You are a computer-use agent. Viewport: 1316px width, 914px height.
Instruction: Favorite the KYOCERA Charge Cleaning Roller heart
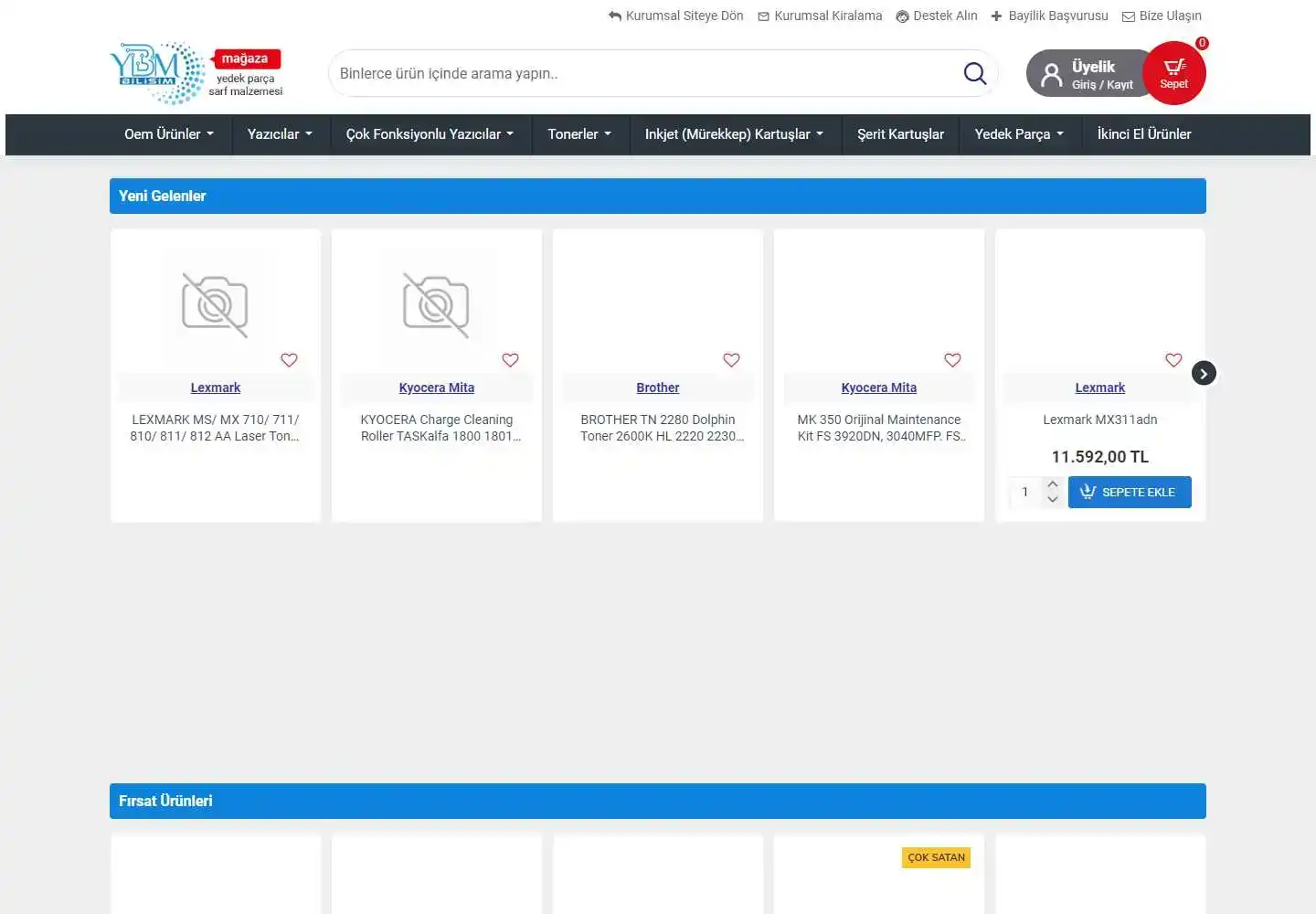[510, 360]
